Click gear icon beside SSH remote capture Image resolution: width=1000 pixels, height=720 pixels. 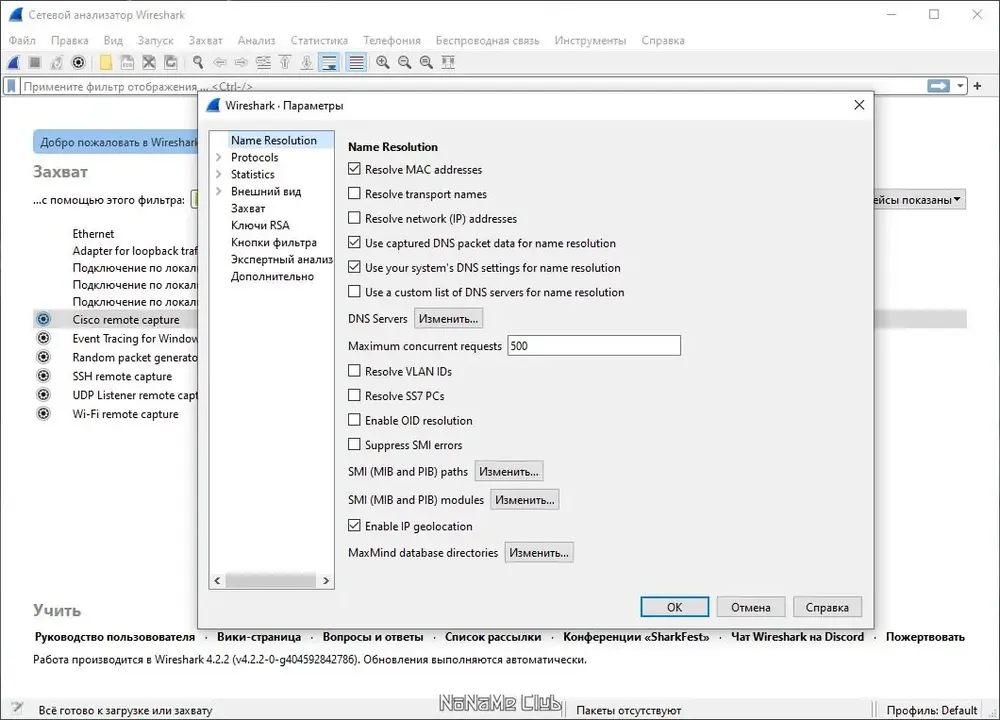43,376
